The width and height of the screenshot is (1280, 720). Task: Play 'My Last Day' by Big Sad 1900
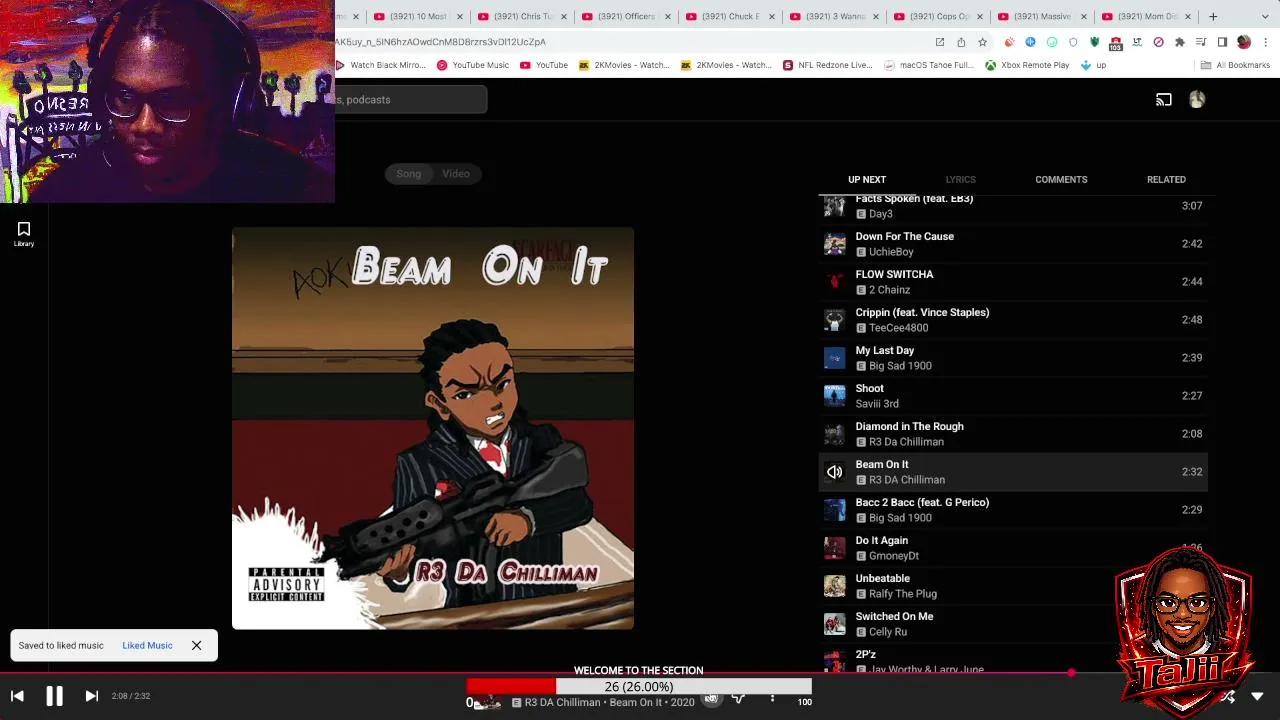(x=1014, y=358)
